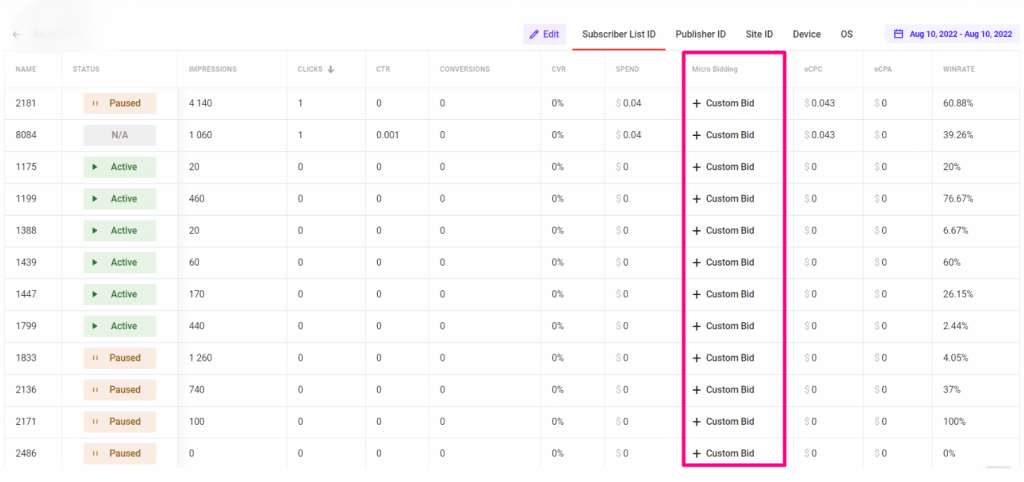The width and height of the screenshot is (1024, 482).
Task: Click the plus icon for row 1175
Action: tap(697, 167)
